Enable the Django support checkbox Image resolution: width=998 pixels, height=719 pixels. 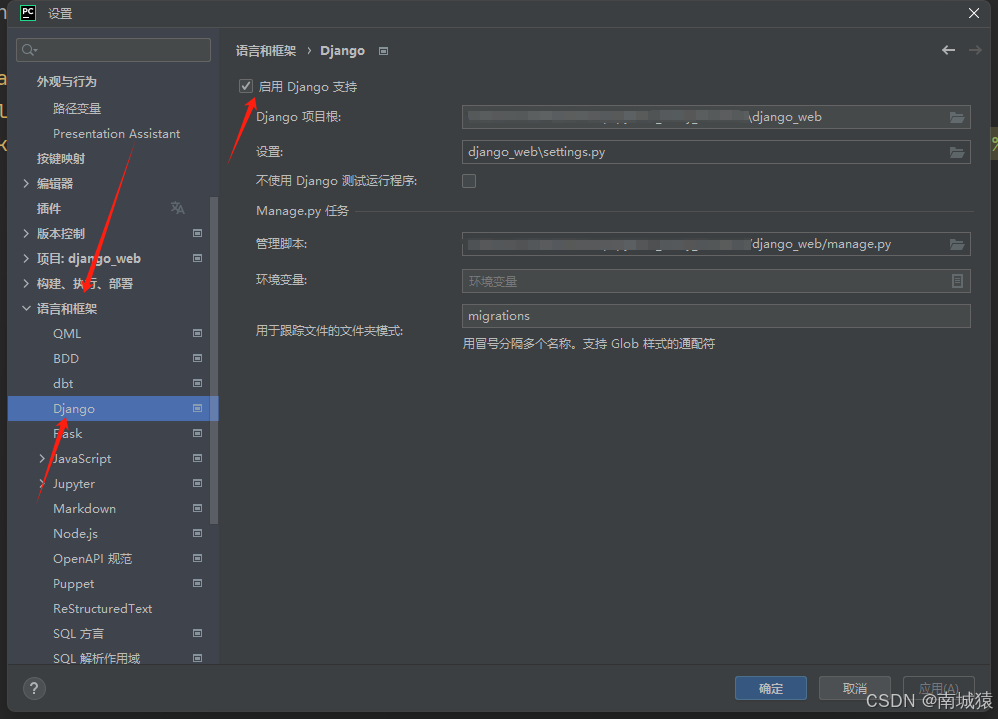(x=246, y=86)
